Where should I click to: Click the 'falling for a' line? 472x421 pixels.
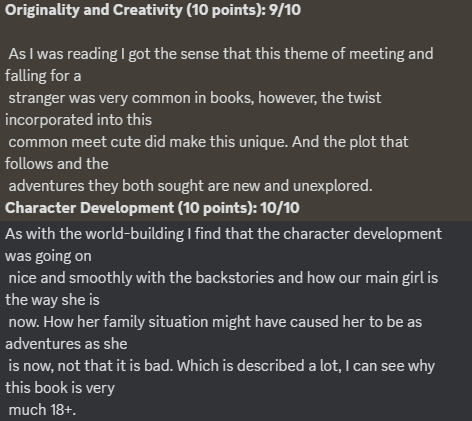click(x=43, y=76)
